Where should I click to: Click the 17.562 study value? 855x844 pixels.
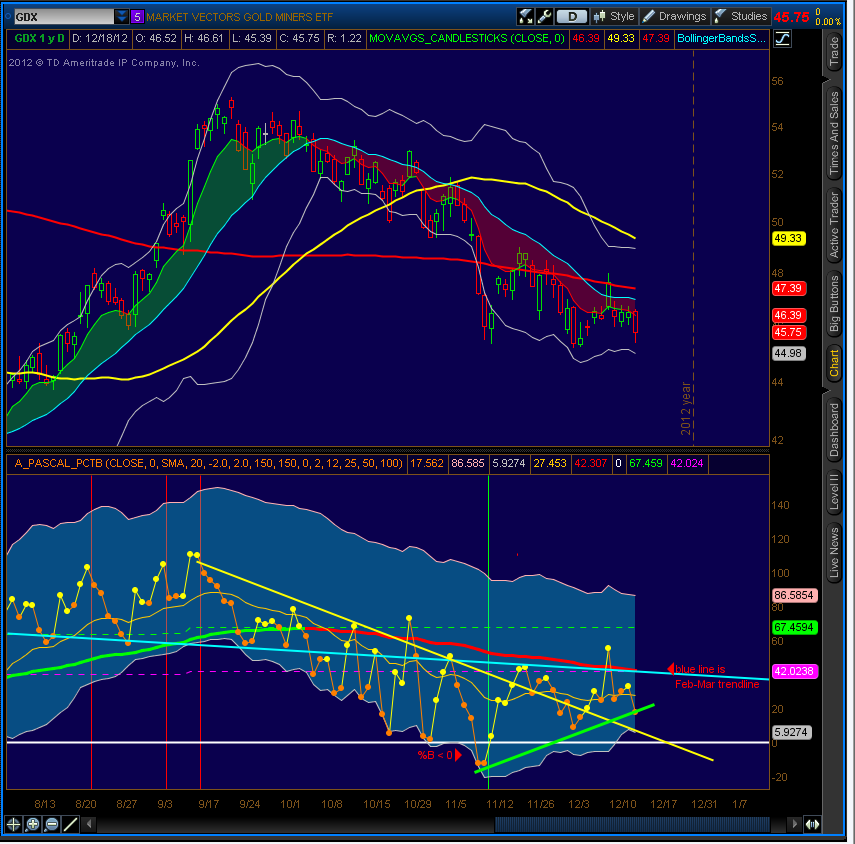pos(426,463)
